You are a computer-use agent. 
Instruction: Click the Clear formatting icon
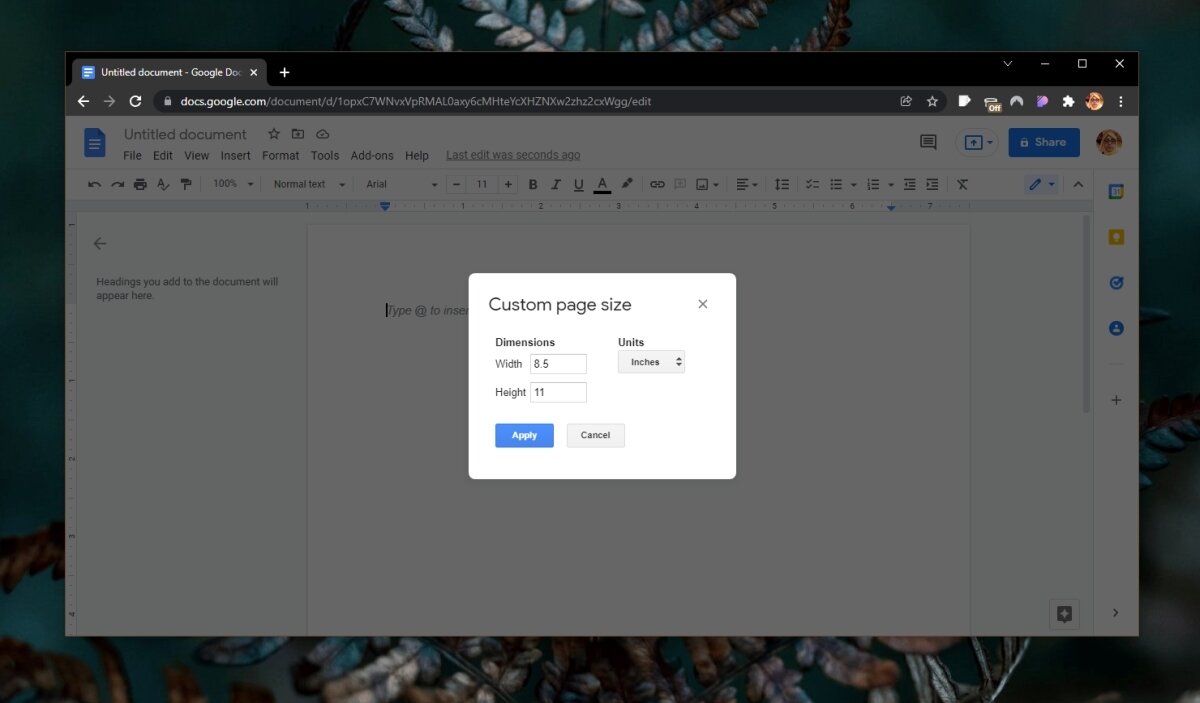pos(962,184)
